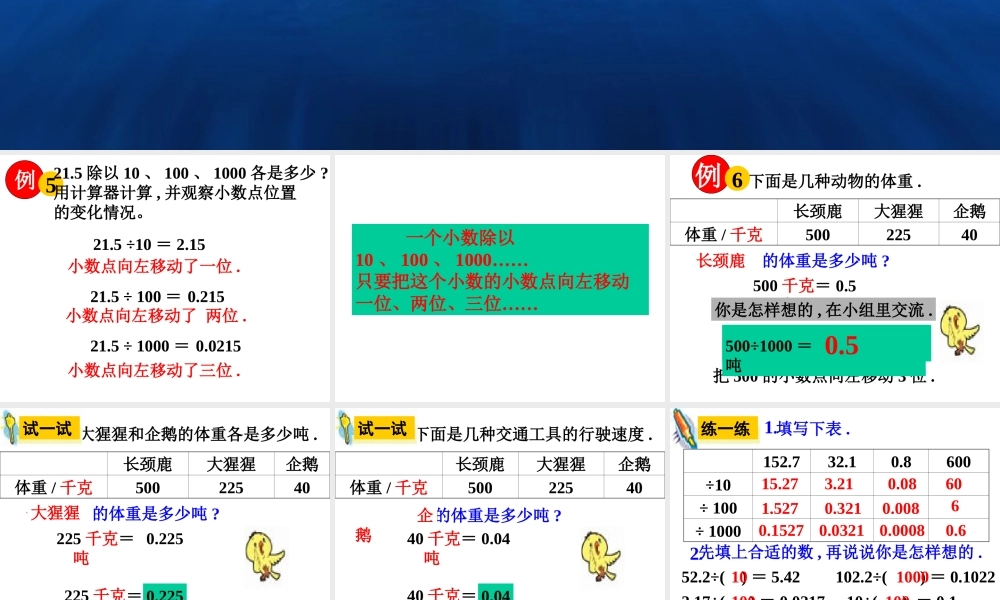Screen dimensions: 1000x600
Task: Click equation 52.2÷( 10) = 5.42
Action: (740, 578)
